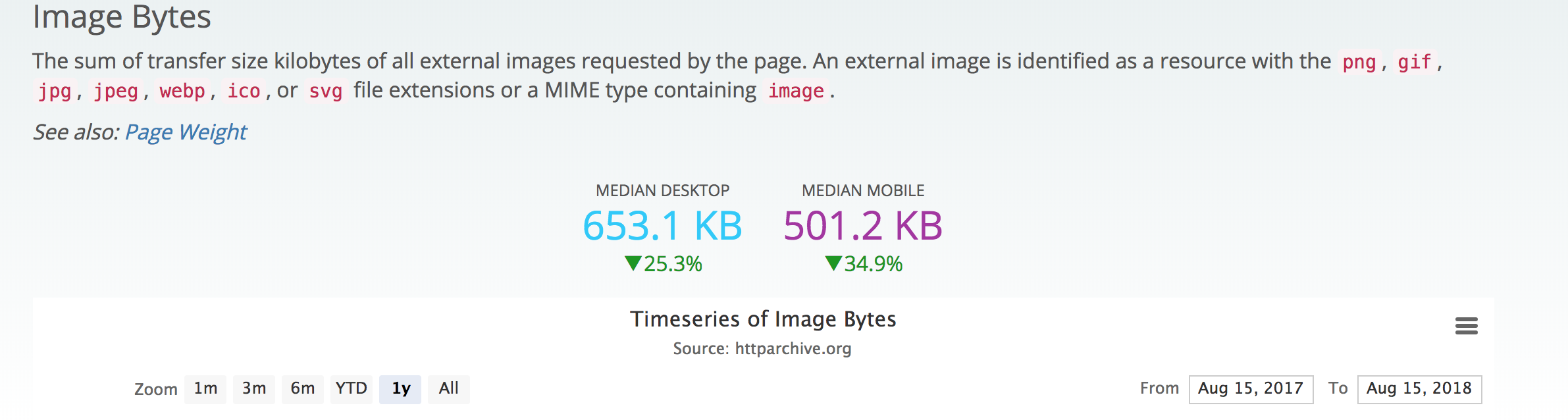
Task: Choose the YTD zoom option
Action: coord(352,389)
